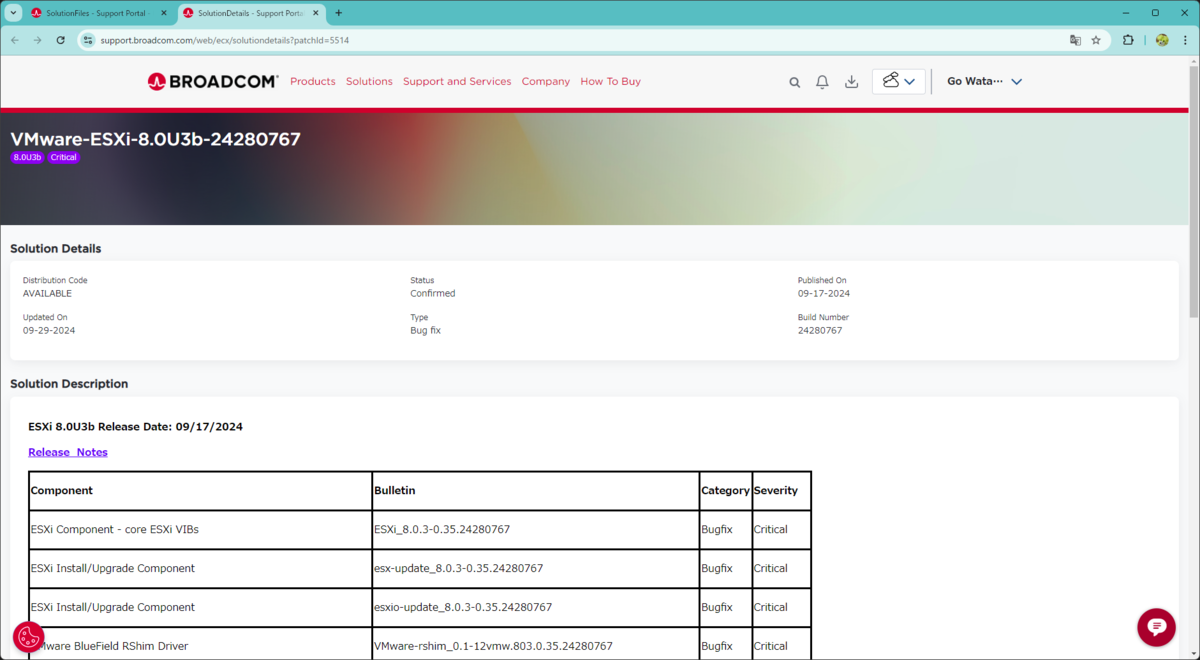
Task: Open the Chrome three-dot menu
Action: [1185, 40]
